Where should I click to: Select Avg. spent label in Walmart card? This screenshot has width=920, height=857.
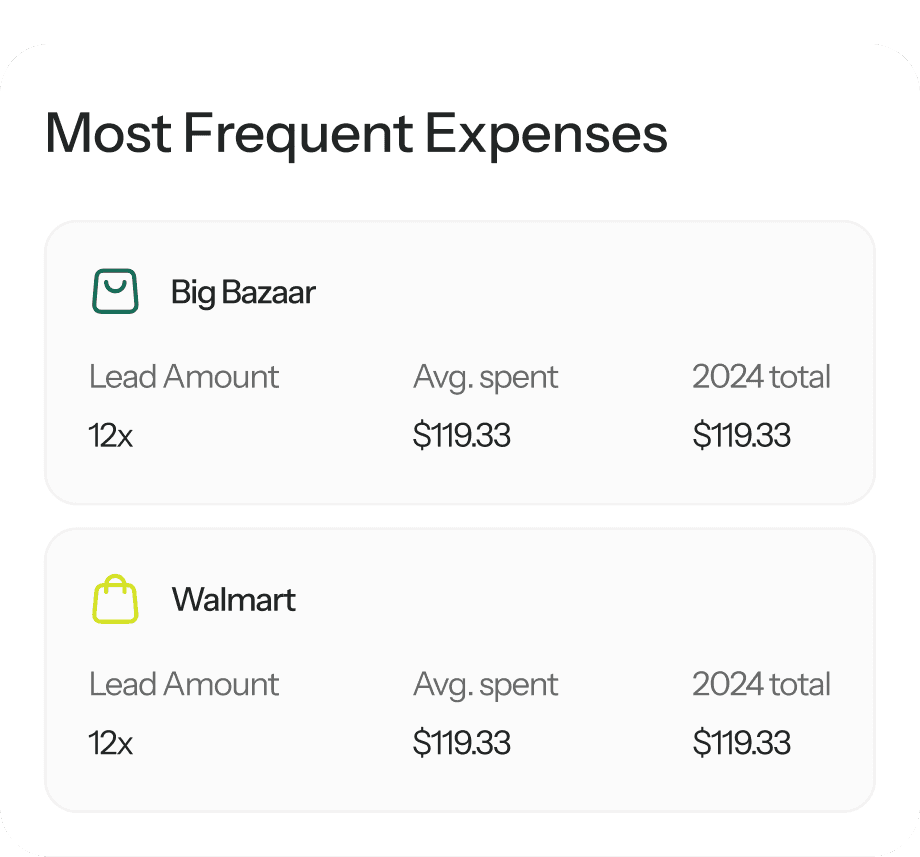(485, 686)
